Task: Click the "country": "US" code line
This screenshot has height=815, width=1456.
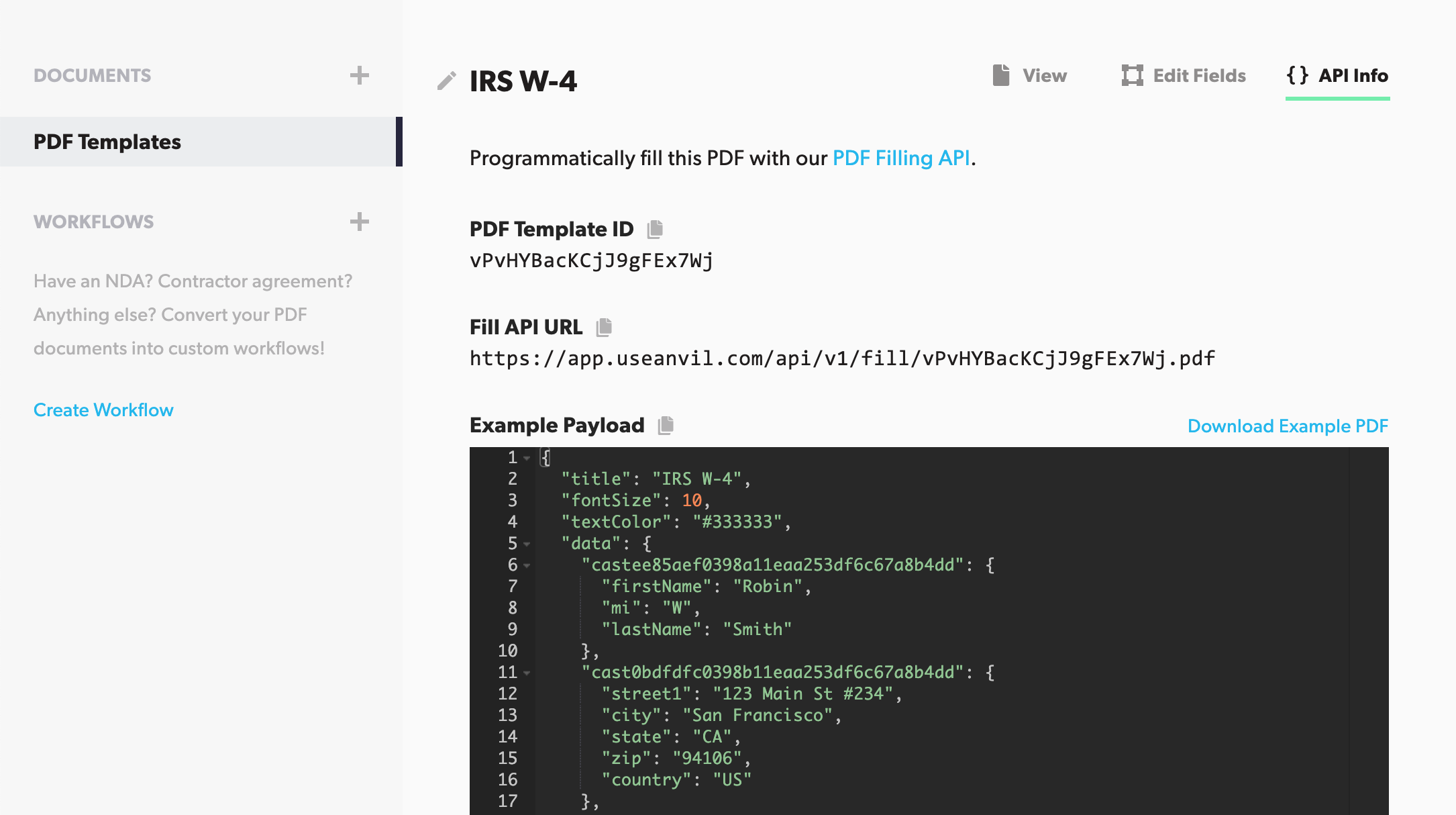Action: point(677,779)
